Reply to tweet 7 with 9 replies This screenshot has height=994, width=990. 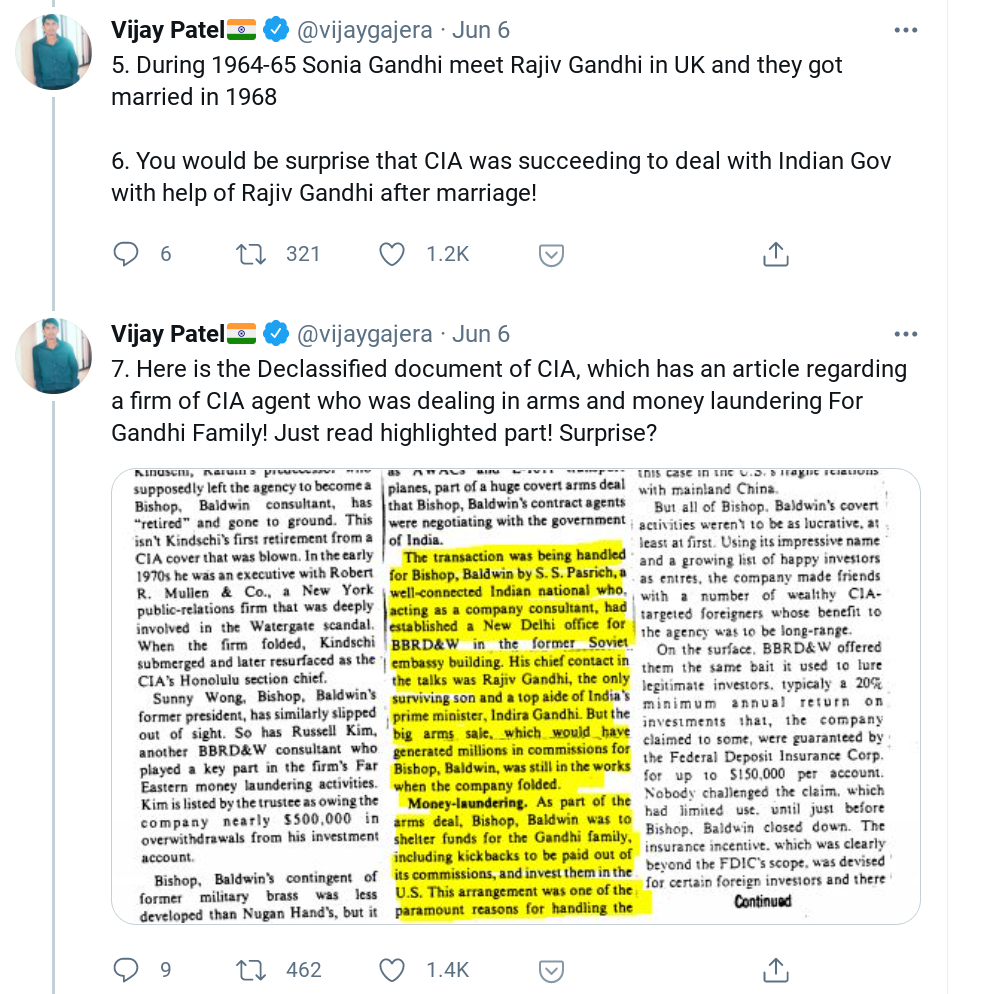click(x=125, y=970)
